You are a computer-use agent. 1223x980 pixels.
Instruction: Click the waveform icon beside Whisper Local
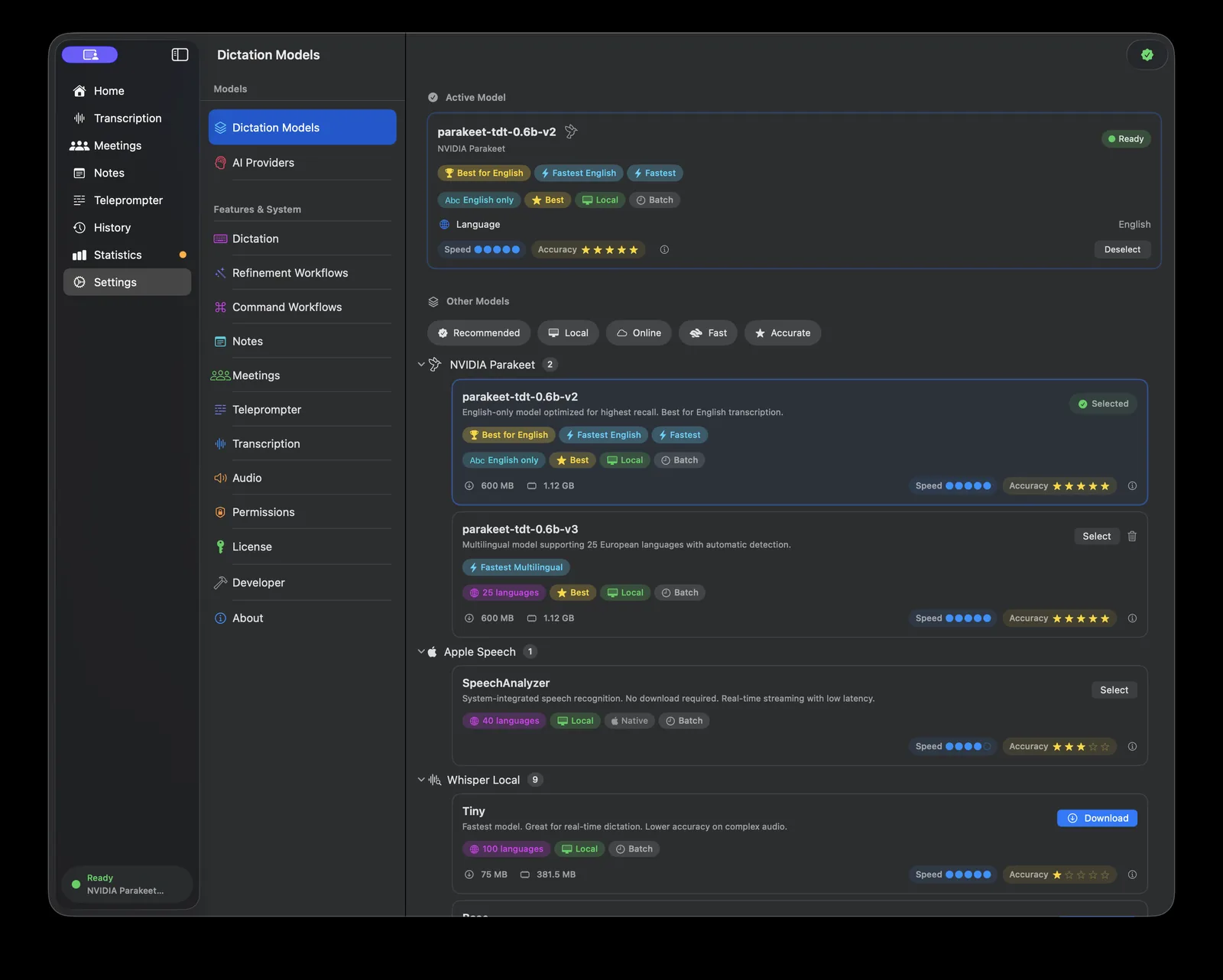pos(435,780)
